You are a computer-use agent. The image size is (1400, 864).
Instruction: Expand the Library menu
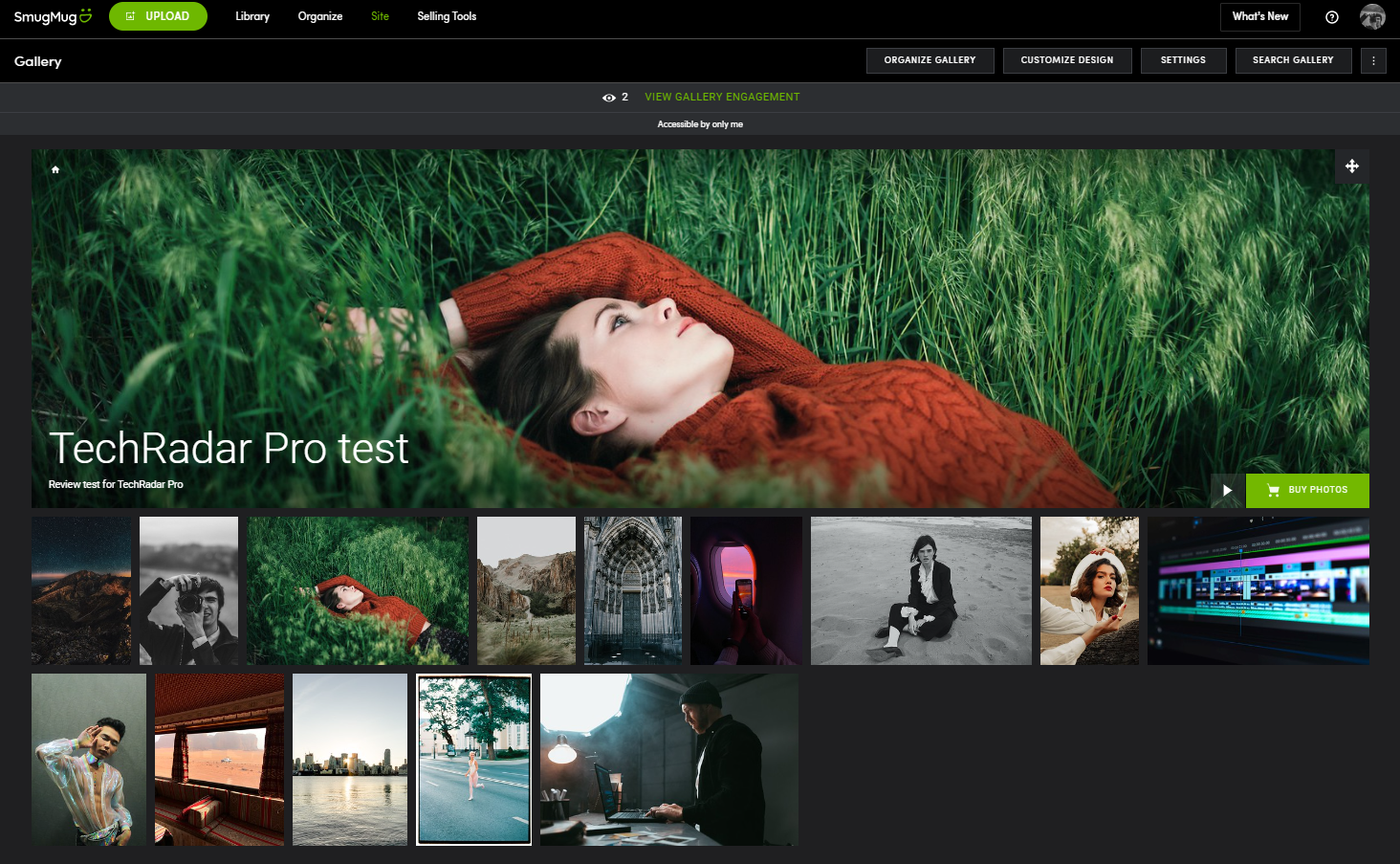252,16
